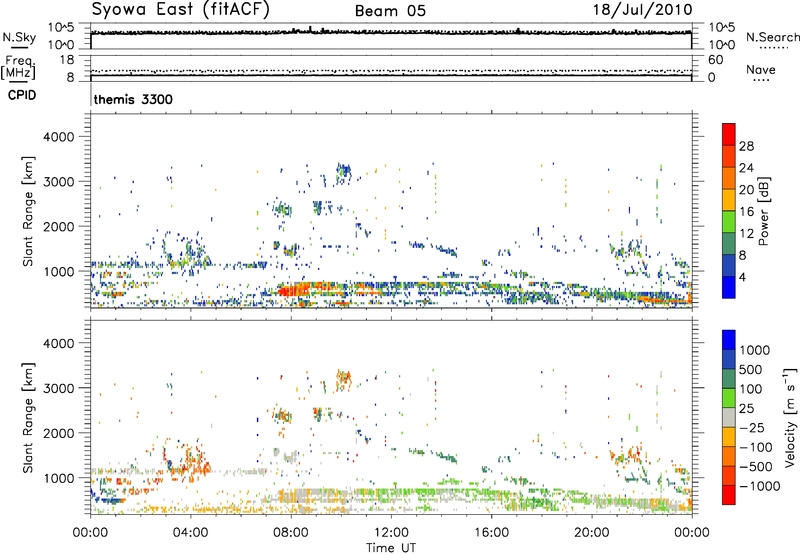Select the 'Beam 05' header label
Viewport: 800px width, 554px height.
tap(390, 11)
